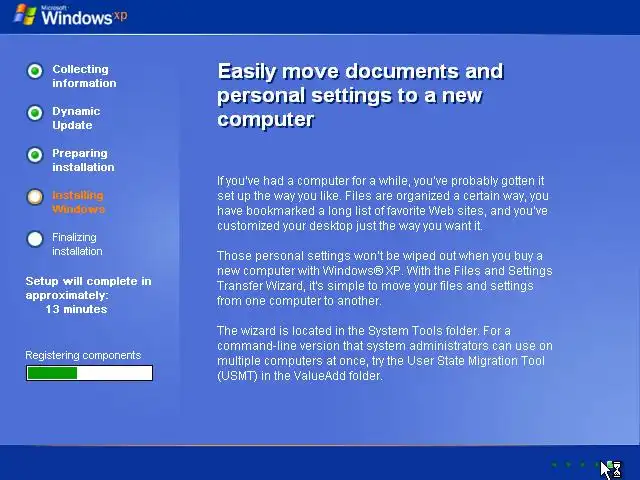Click the "Collecting information" step label
The width and height of the screenshot is (640, 480).
(84, 76)
